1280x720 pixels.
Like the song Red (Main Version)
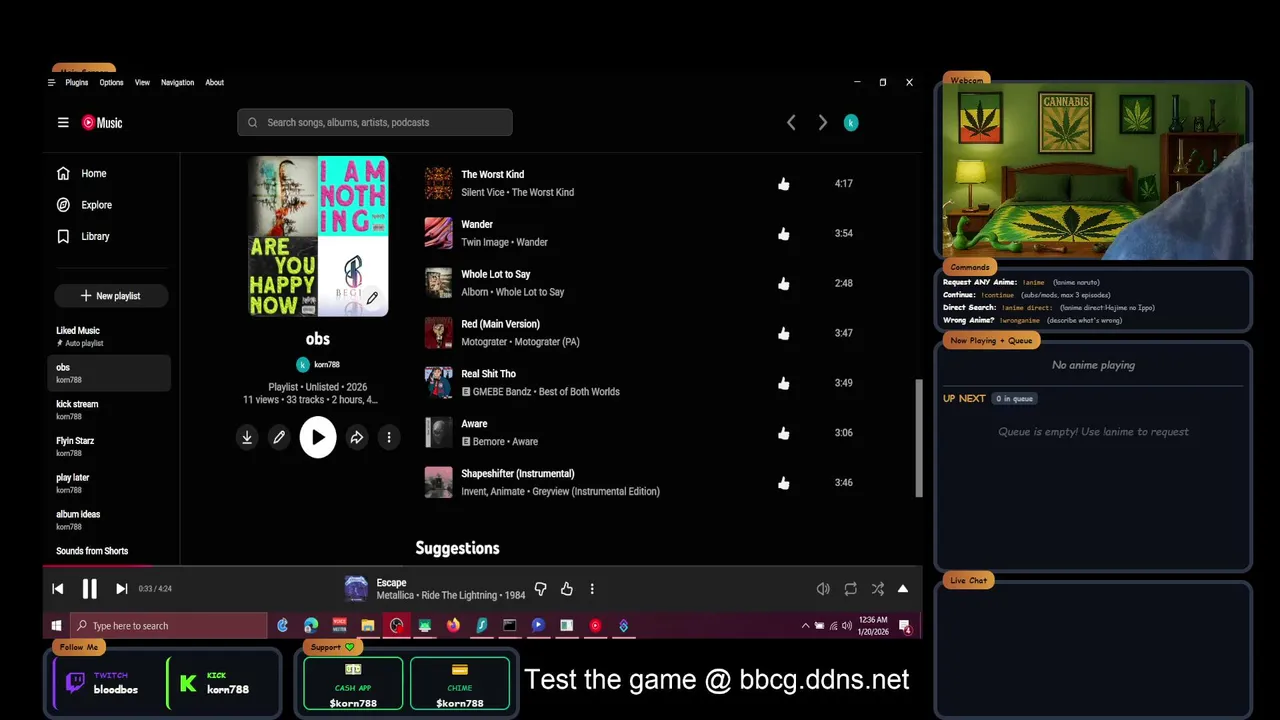784,334
